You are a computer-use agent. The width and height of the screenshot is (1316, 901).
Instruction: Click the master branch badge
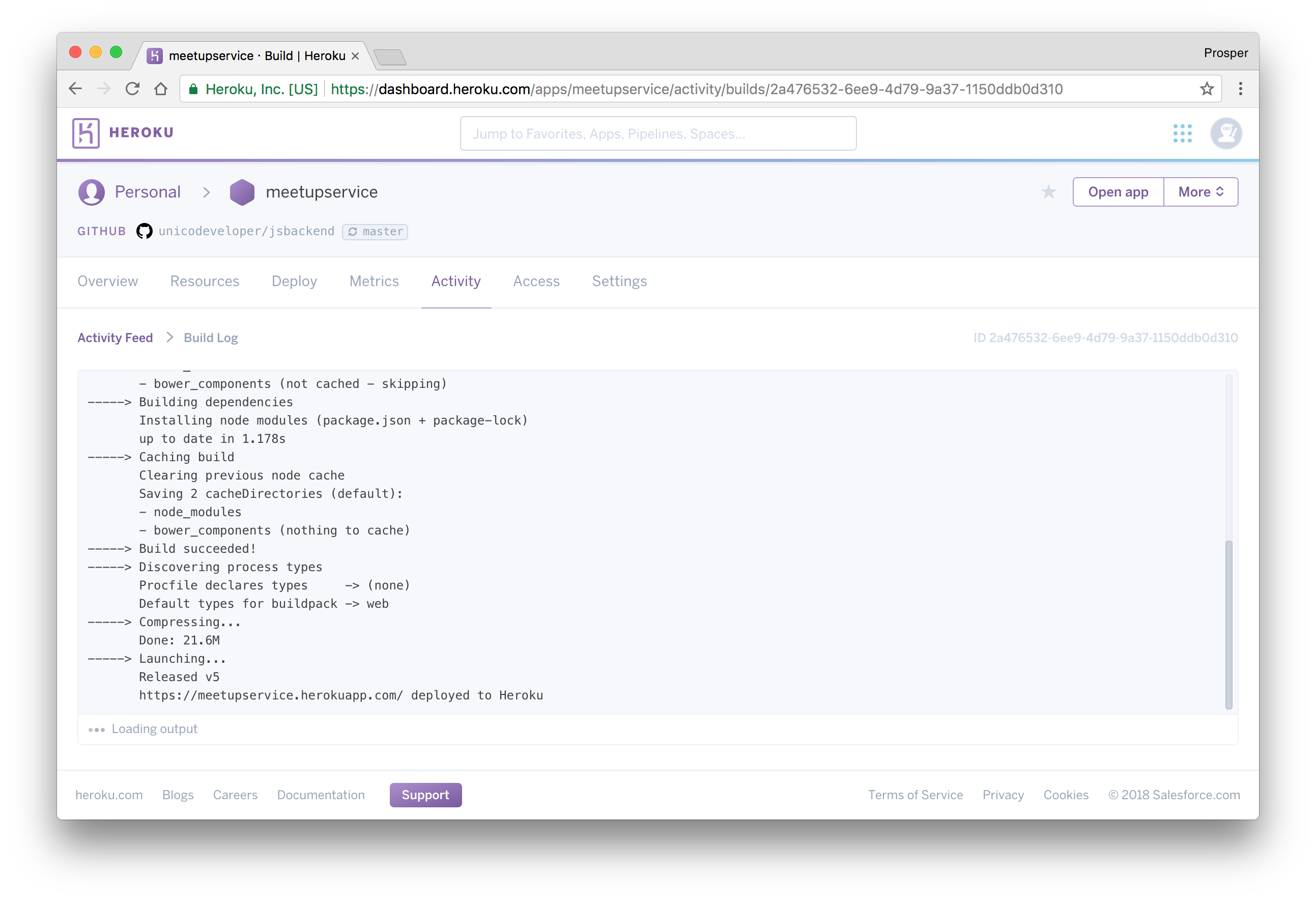pyautogui.click(x=375, y=232)
